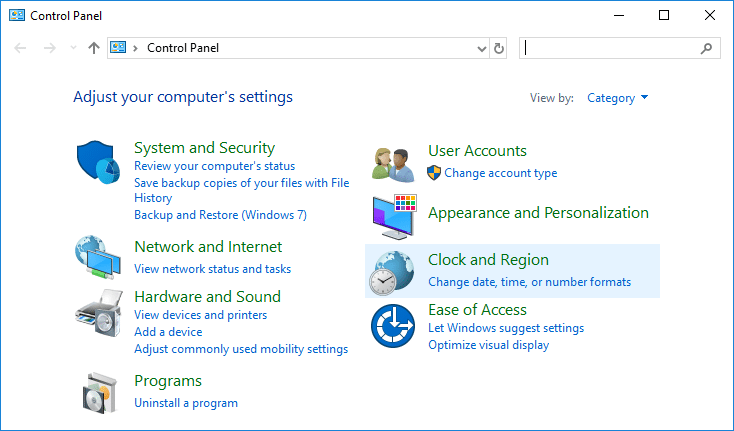Image resolution: width=734 pixels, height=431 pixels.
Task: Click the Network and Internet globe icon
Action: click(98, 258)
